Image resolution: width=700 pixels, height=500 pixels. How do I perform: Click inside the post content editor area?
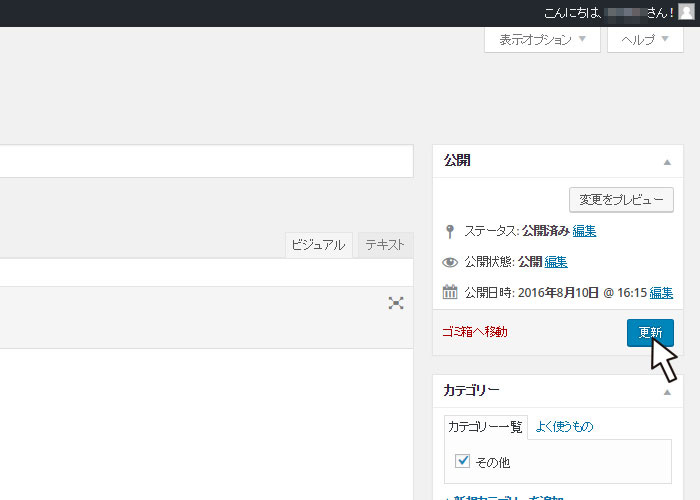point(207,424)
